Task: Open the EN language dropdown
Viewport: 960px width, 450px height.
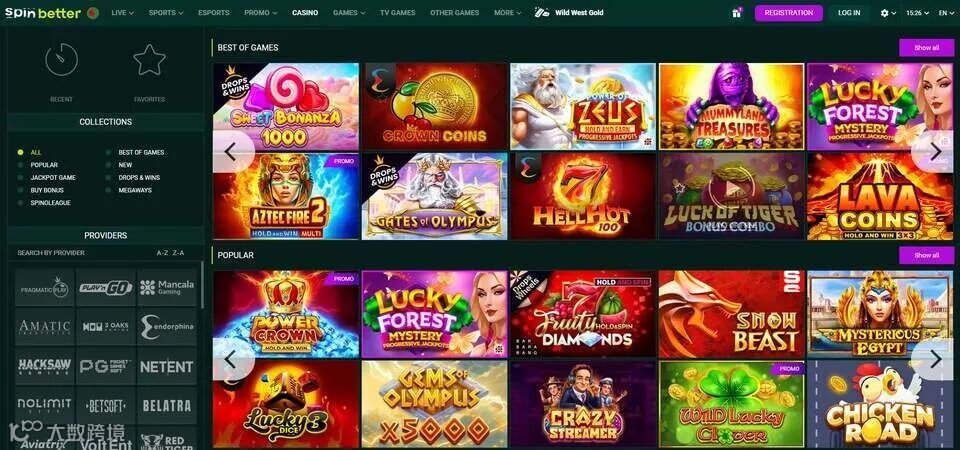Action: coord(945,12)
